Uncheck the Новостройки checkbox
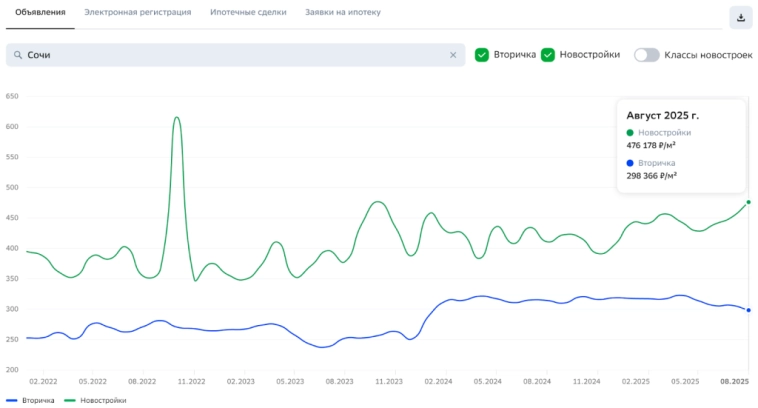Image resolution: width=758 pixels, height=408 pixels. click(x=548, y=55)
